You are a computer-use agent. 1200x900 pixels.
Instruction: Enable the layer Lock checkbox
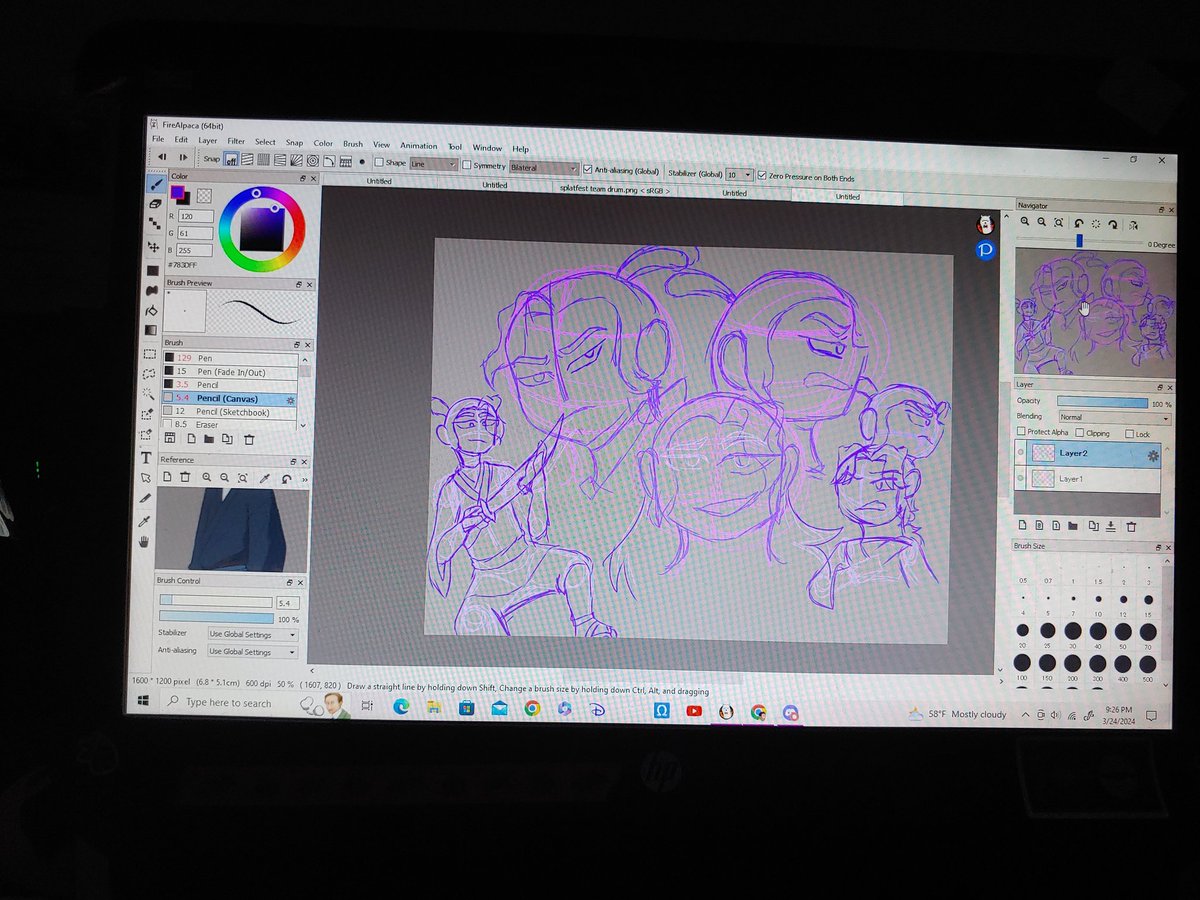coord(1129,434)
